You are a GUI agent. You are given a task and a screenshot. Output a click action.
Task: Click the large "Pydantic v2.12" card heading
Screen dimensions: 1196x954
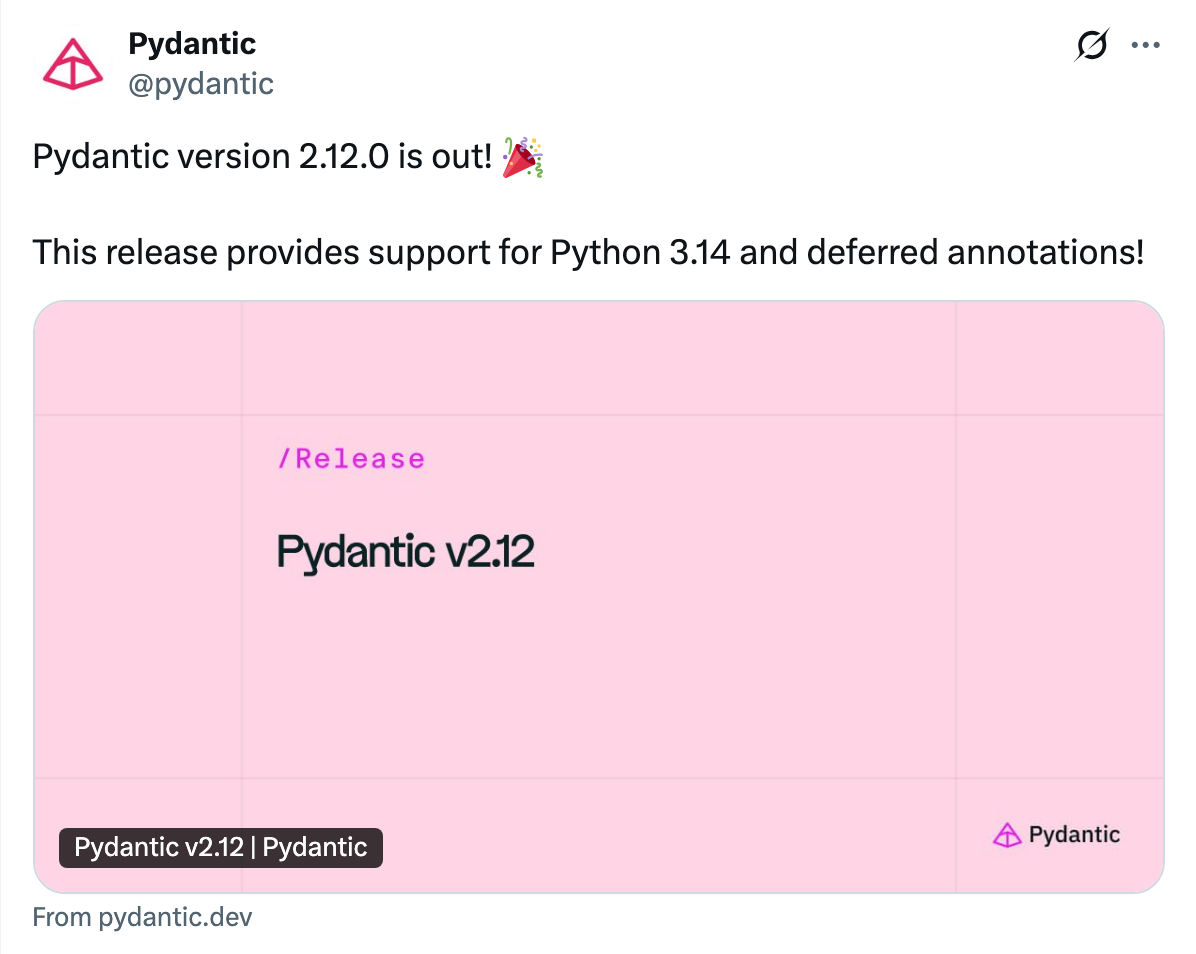[405, 552]
